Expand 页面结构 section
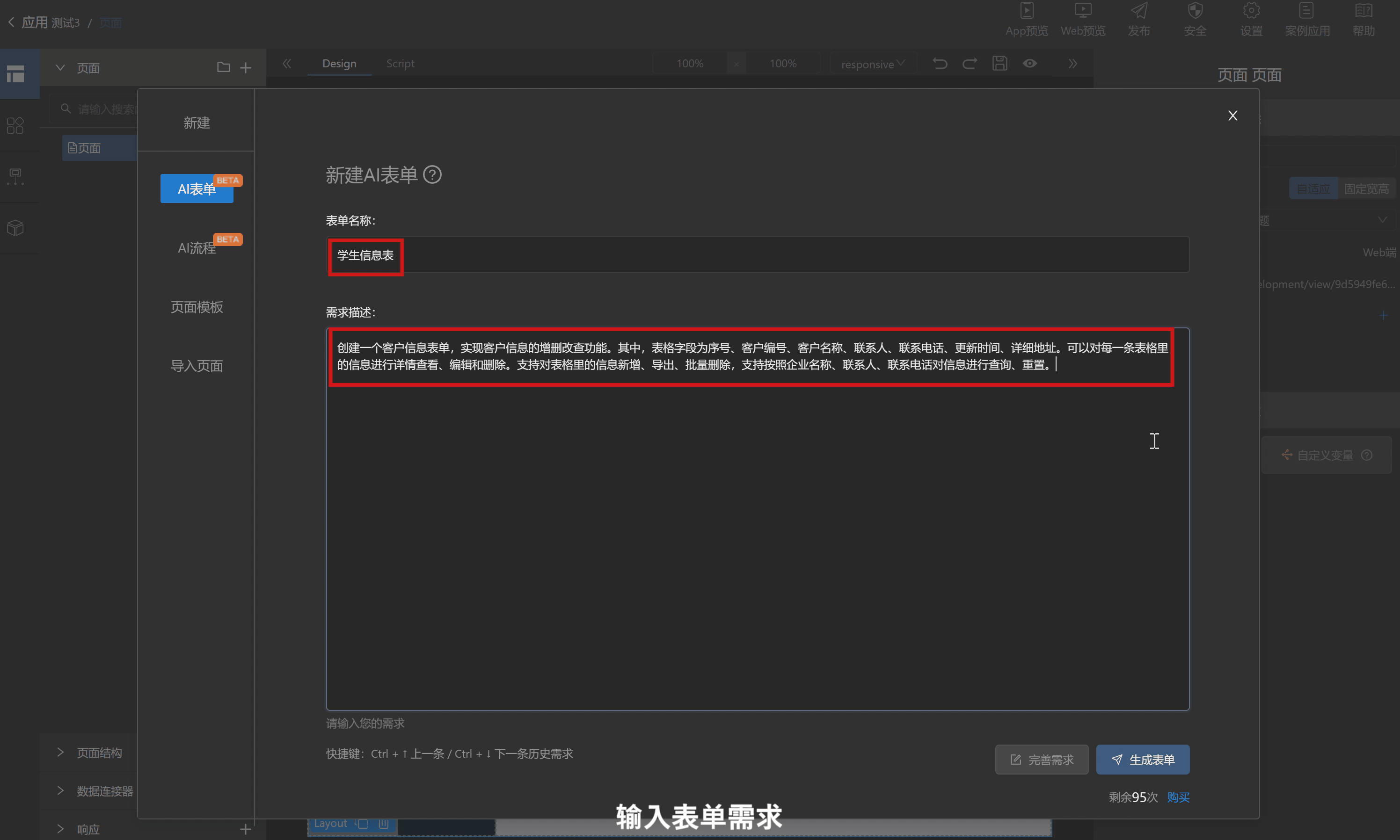This screenshot has width=1400, height=840. (60, 752)
